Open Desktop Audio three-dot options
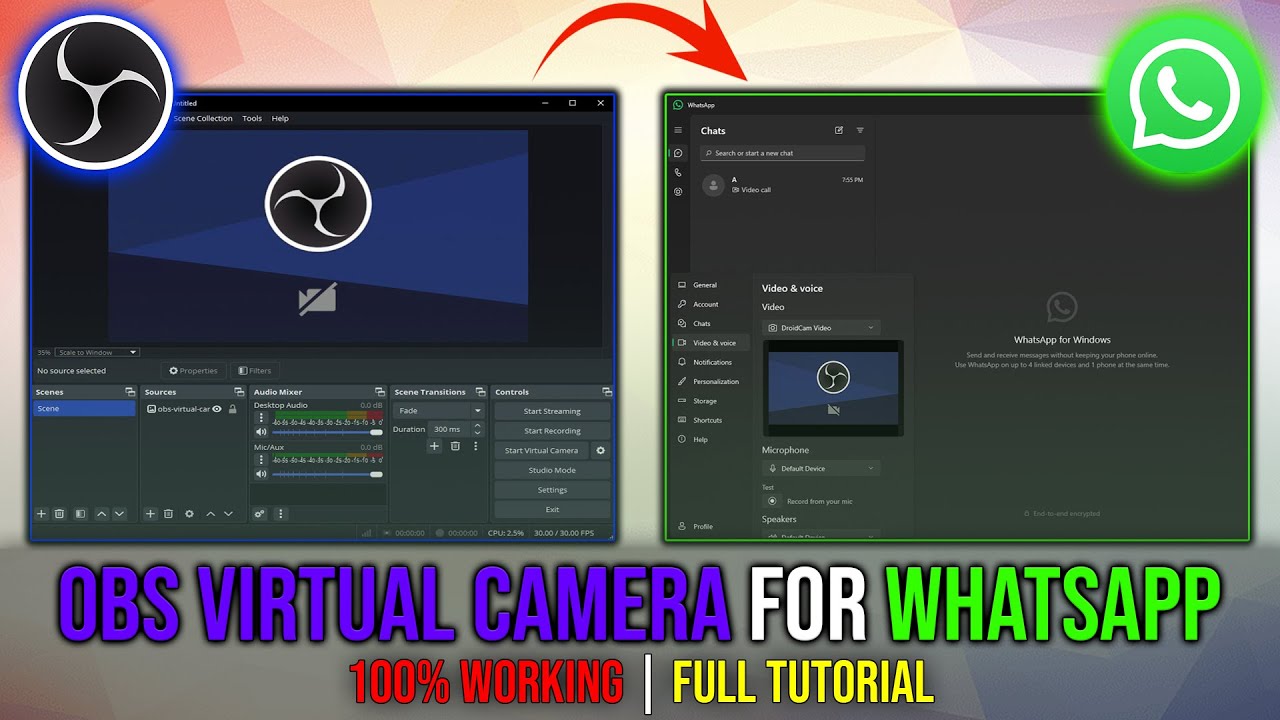Screen dimensions: 1280x720 click(x=261, y=418)
